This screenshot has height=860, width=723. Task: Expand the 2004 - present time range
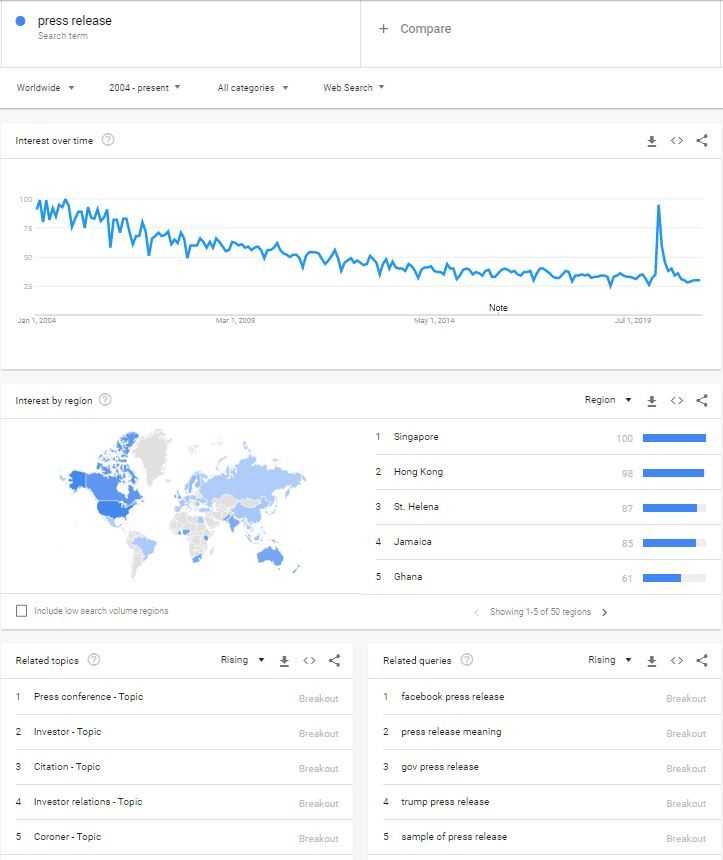pyautogui.click(x=145, y=88)
